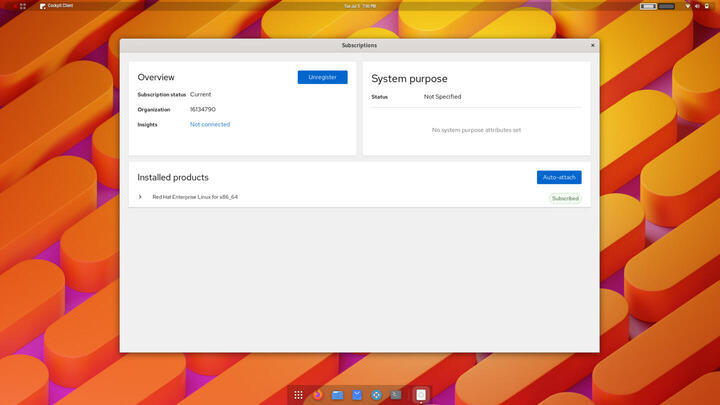Launch Terminal from the dock
This screenshot has width=720, height=405.
(396, 395)
